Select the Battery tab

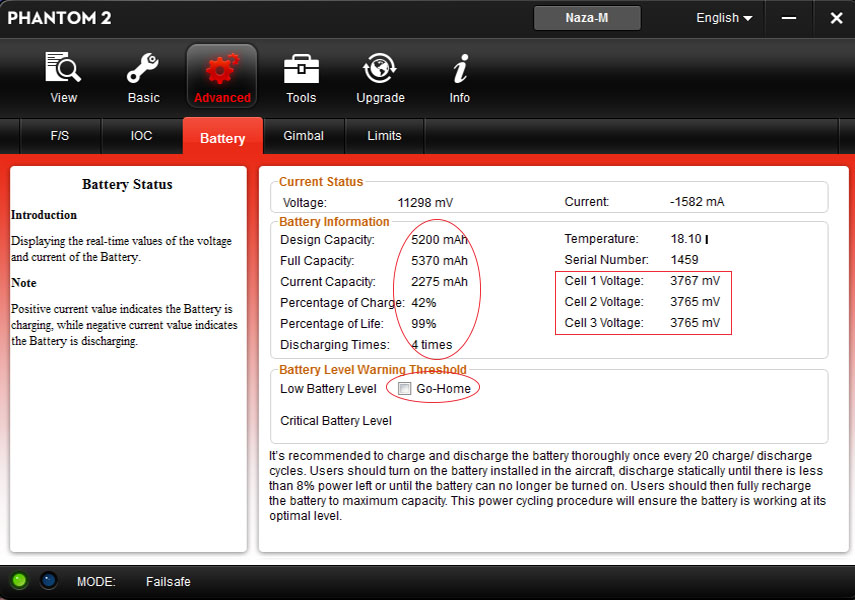point(222,137)
